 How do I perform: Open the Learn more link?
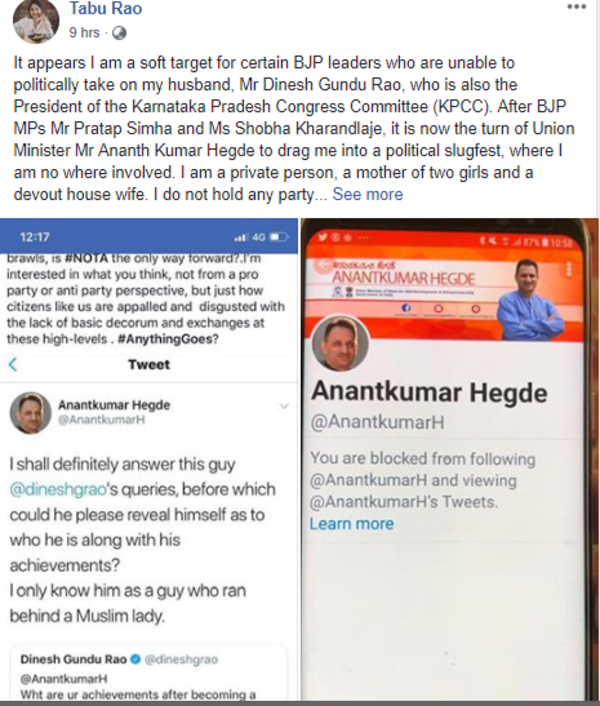(352, 524)
